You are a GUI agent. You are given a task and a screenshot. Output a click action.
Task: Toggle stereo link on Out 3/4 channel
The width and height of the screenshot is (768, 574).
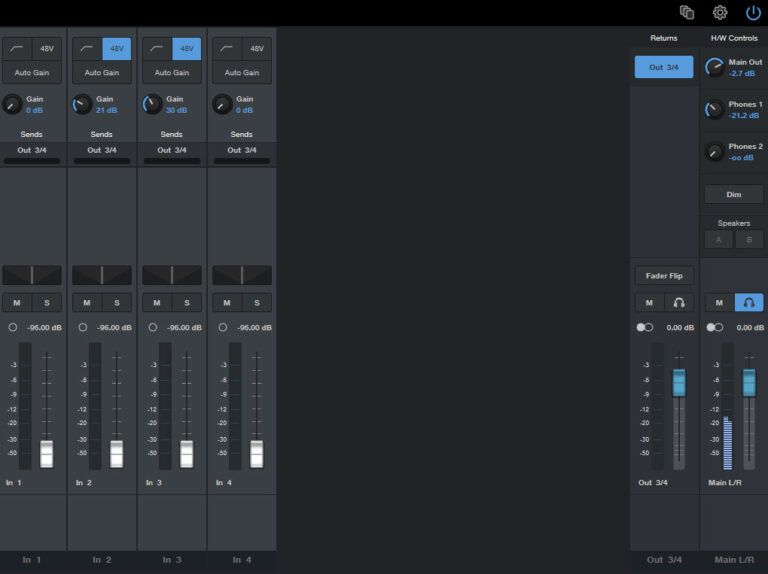[x=645, y=327]
